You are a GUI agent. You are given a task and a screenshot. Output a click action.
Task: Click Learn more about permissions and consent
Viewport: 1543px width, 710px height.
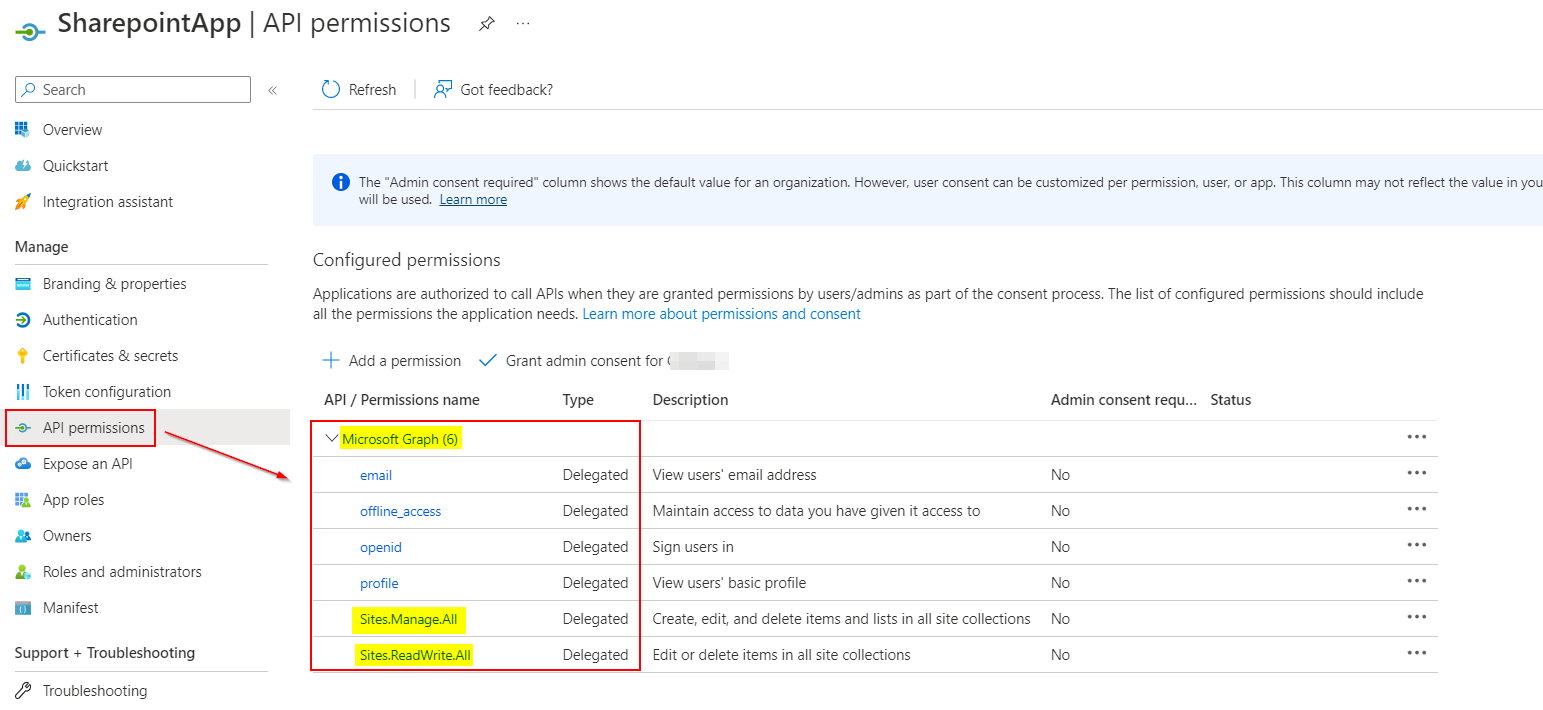pyautogui.click(x=721, y=314)
